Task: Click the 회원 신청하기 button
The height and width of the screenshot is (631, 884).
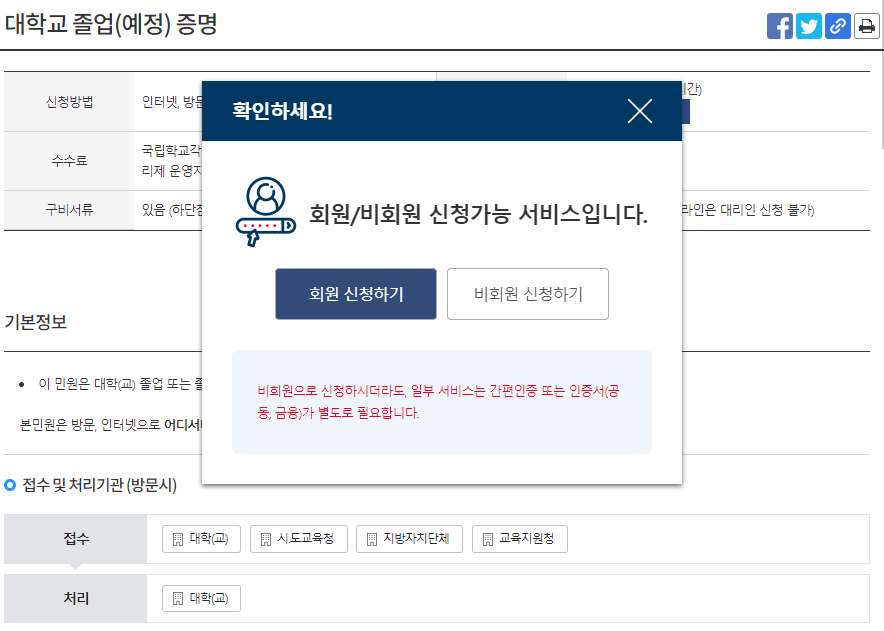Action: (356, 293)
